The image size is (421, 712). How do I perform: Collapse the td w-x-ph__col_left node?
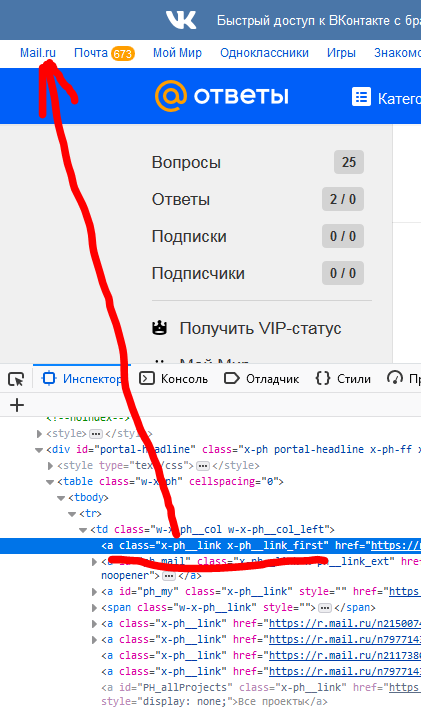point(83,530)
